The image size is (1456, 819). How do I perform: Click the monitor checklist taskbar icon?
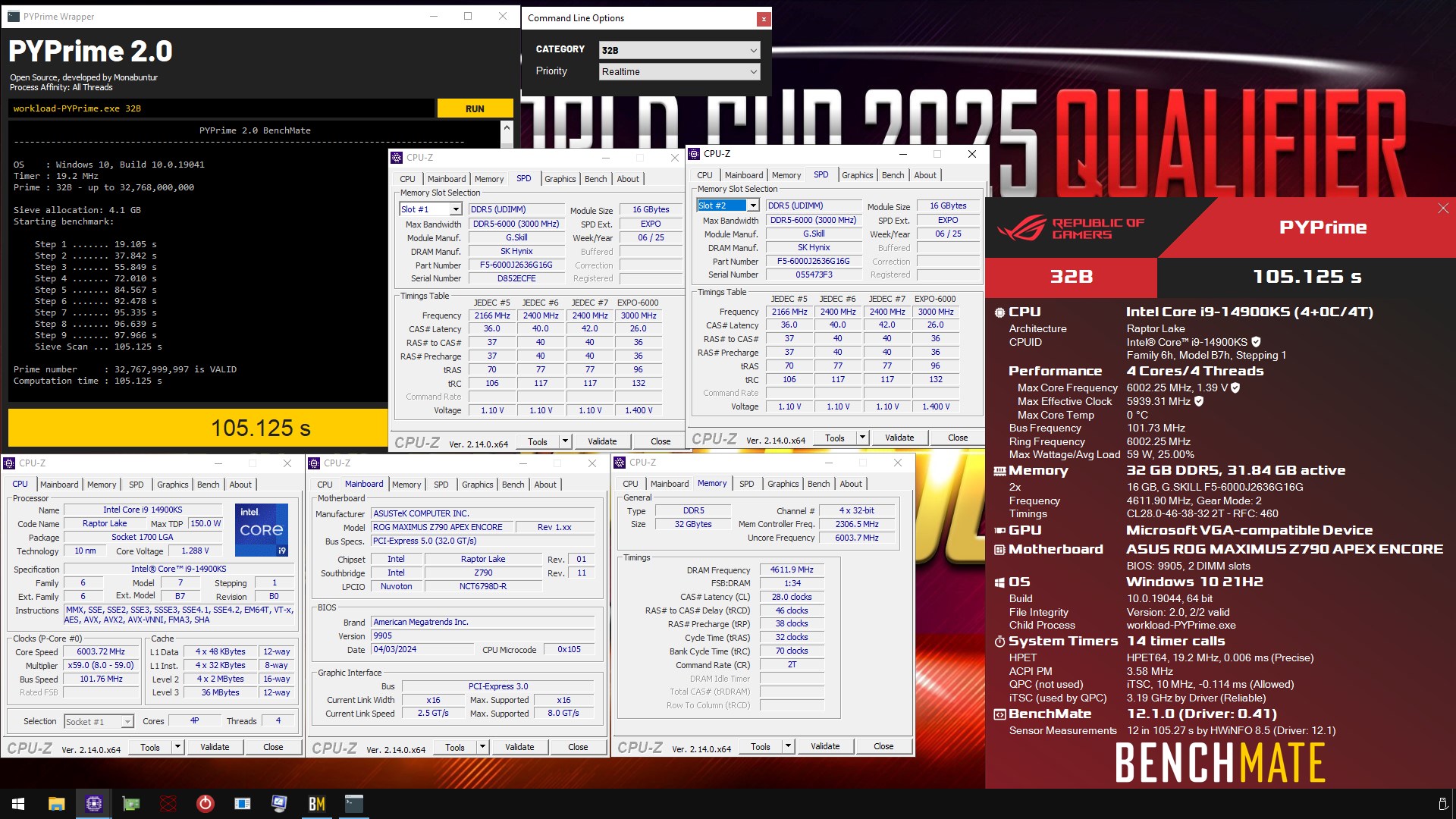tap(279, 804)
